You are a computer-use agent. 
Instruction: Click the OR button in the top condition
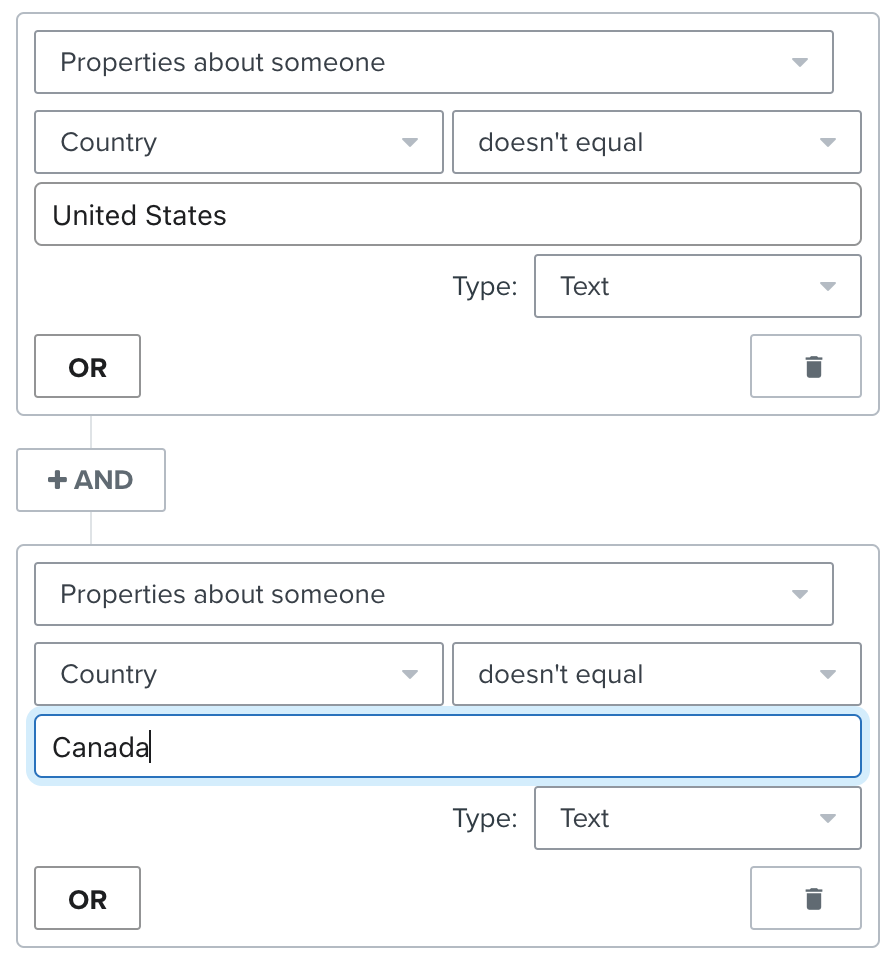coord(87,367)
